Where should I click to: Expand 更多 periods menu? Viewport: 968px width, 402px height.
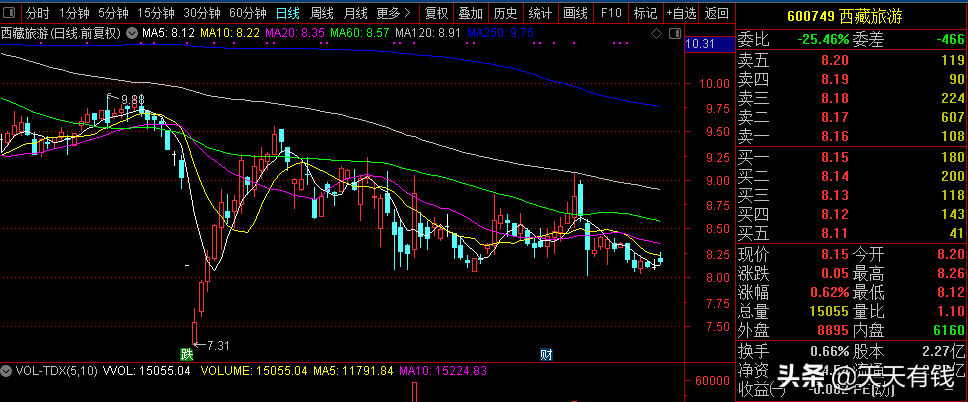[394, 12]
